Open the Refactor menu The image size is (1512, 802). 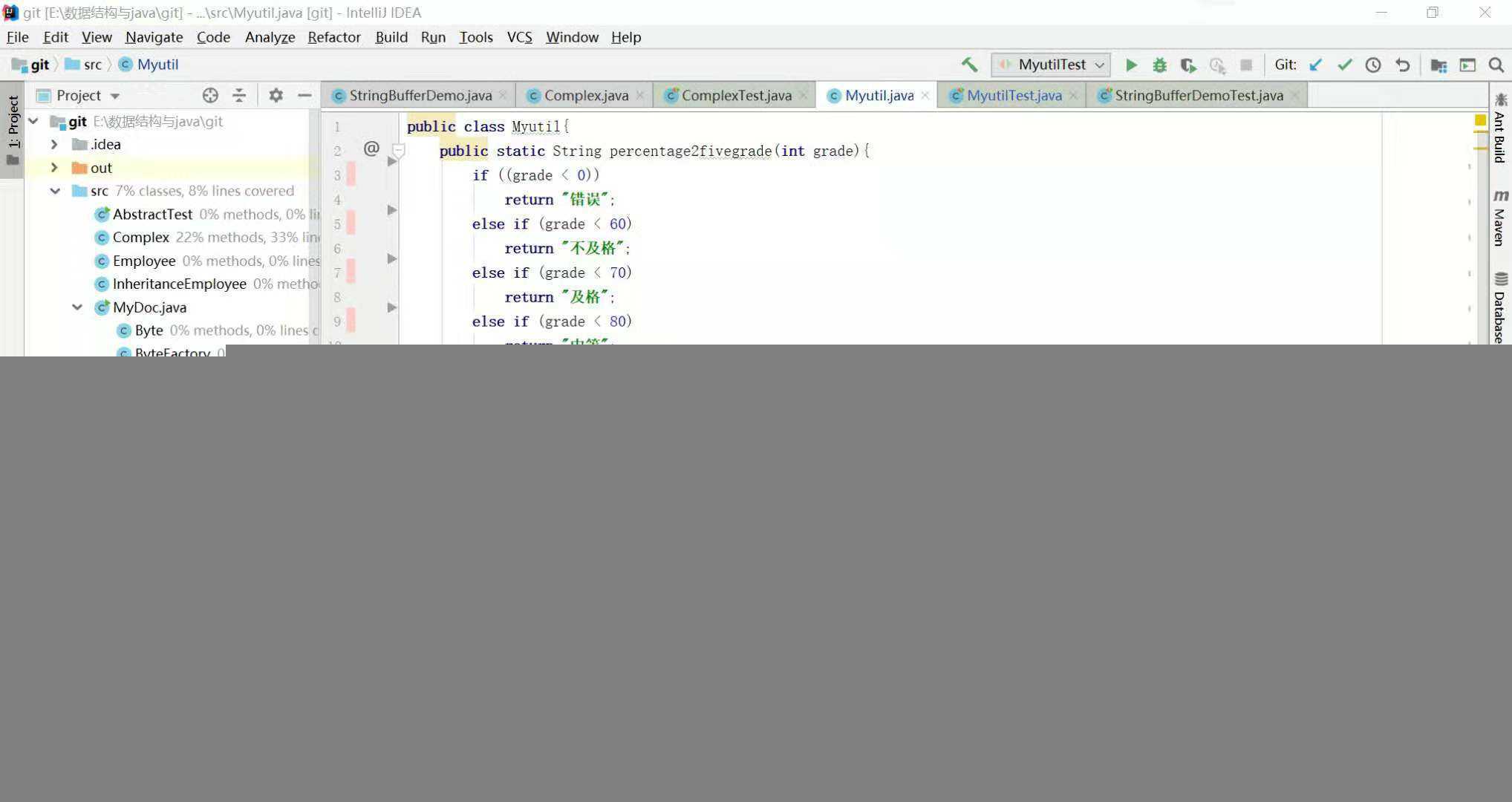(x=334, y=37)
